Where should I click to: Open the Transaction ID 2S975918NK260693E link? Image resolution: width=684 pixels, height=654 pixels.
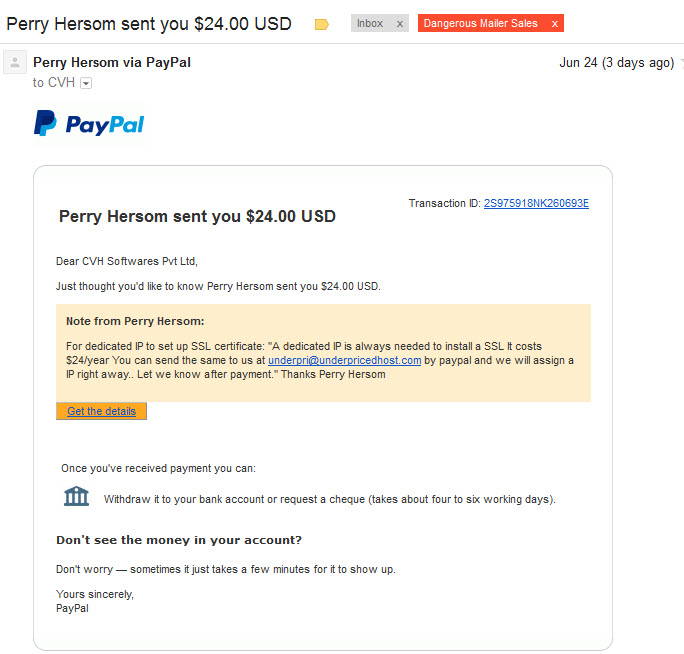pyautogui.click(x=536, y=203)
